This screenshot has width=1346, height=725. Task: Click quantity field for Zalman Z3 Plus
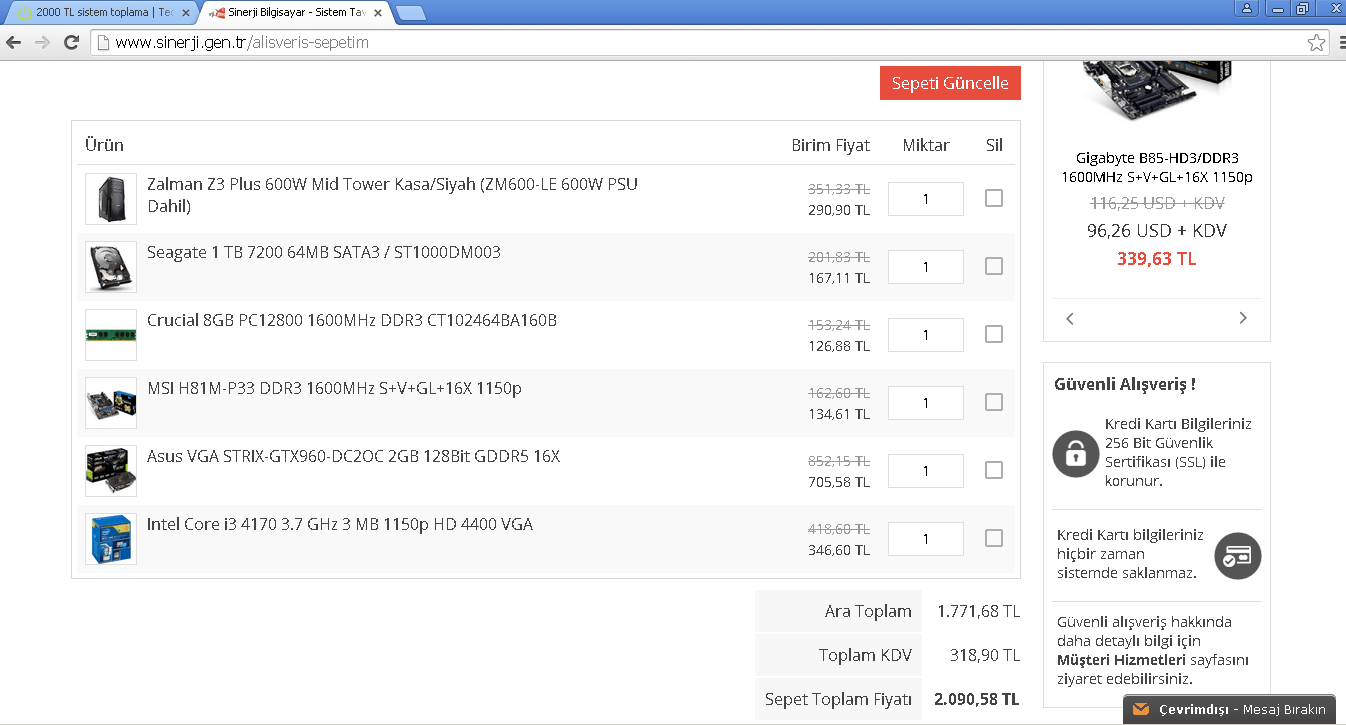tap(926, 199)
